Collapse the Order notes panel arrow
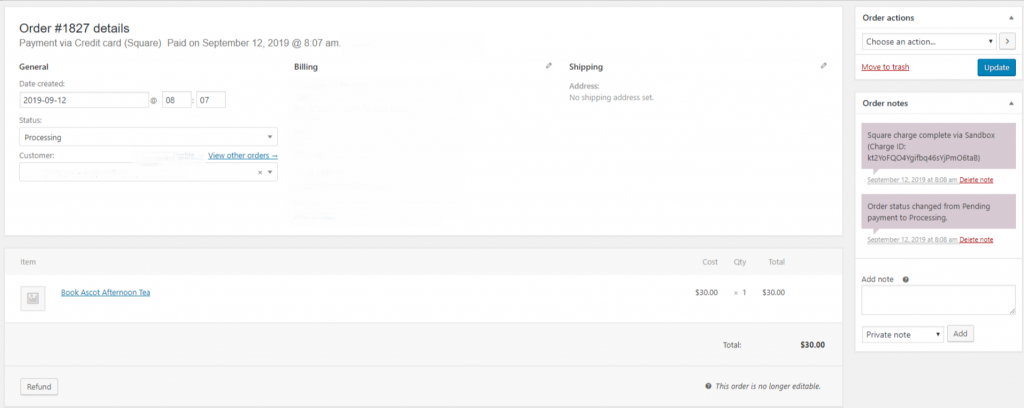 (1011, 103)
